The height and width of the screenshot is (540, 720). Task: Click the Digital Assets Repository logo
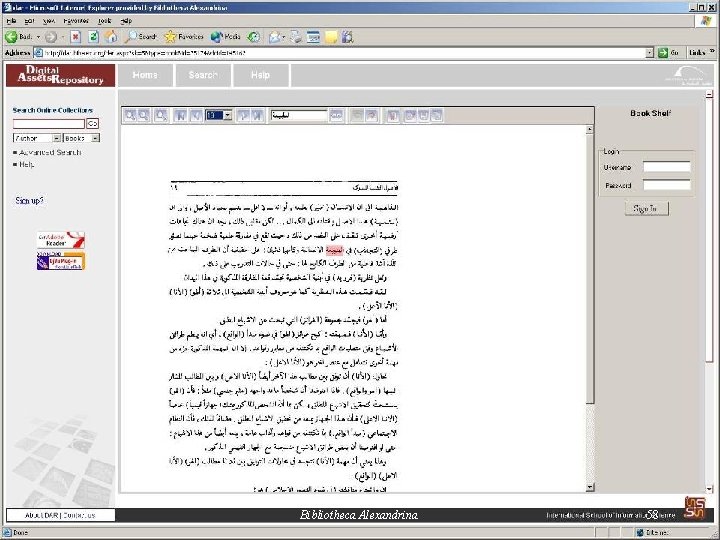tap(60, 75)
